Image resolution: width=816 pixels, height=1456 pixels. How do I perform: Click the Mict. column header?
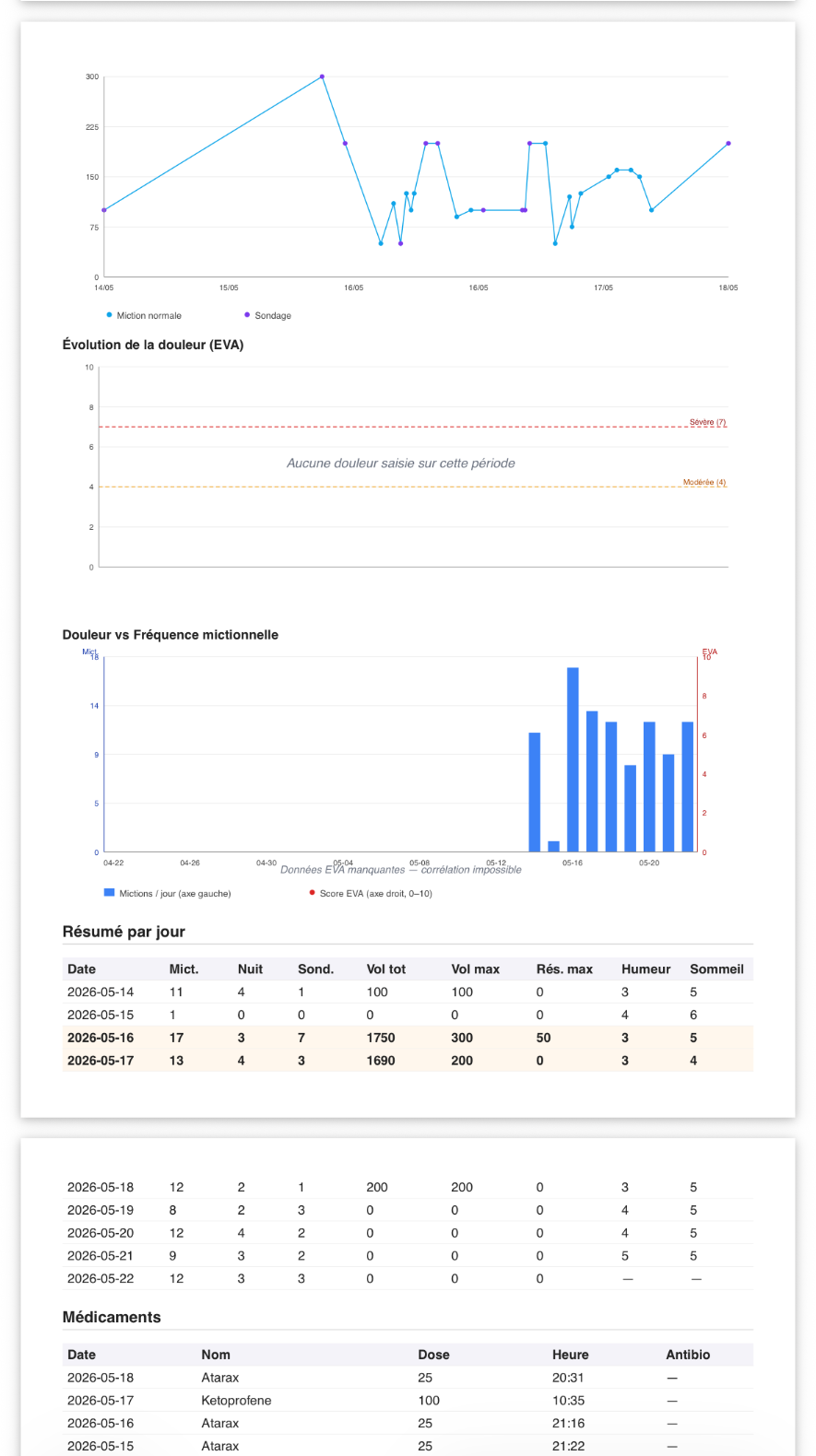183,969
